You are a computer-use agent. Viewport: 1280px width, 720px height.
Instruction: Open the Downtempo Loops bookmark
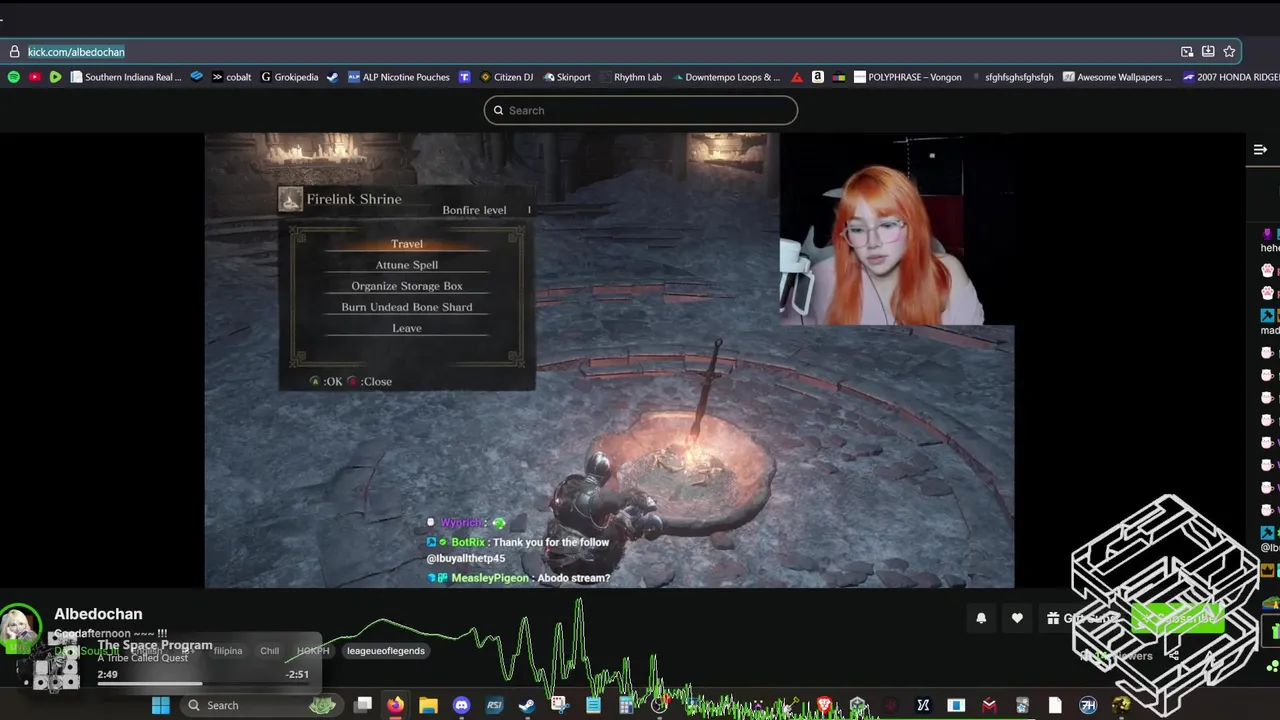pyautogui.click(x=724, y=77)
